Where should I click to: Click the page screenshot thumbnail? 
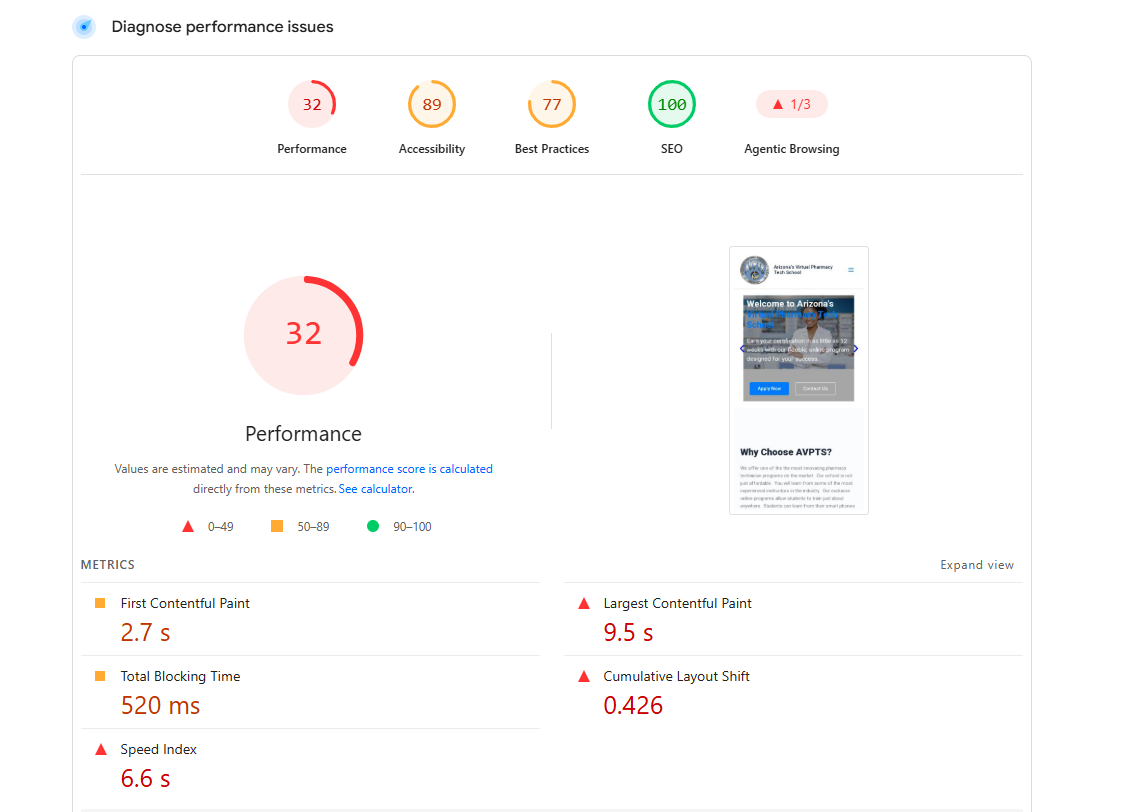point(799,380)
